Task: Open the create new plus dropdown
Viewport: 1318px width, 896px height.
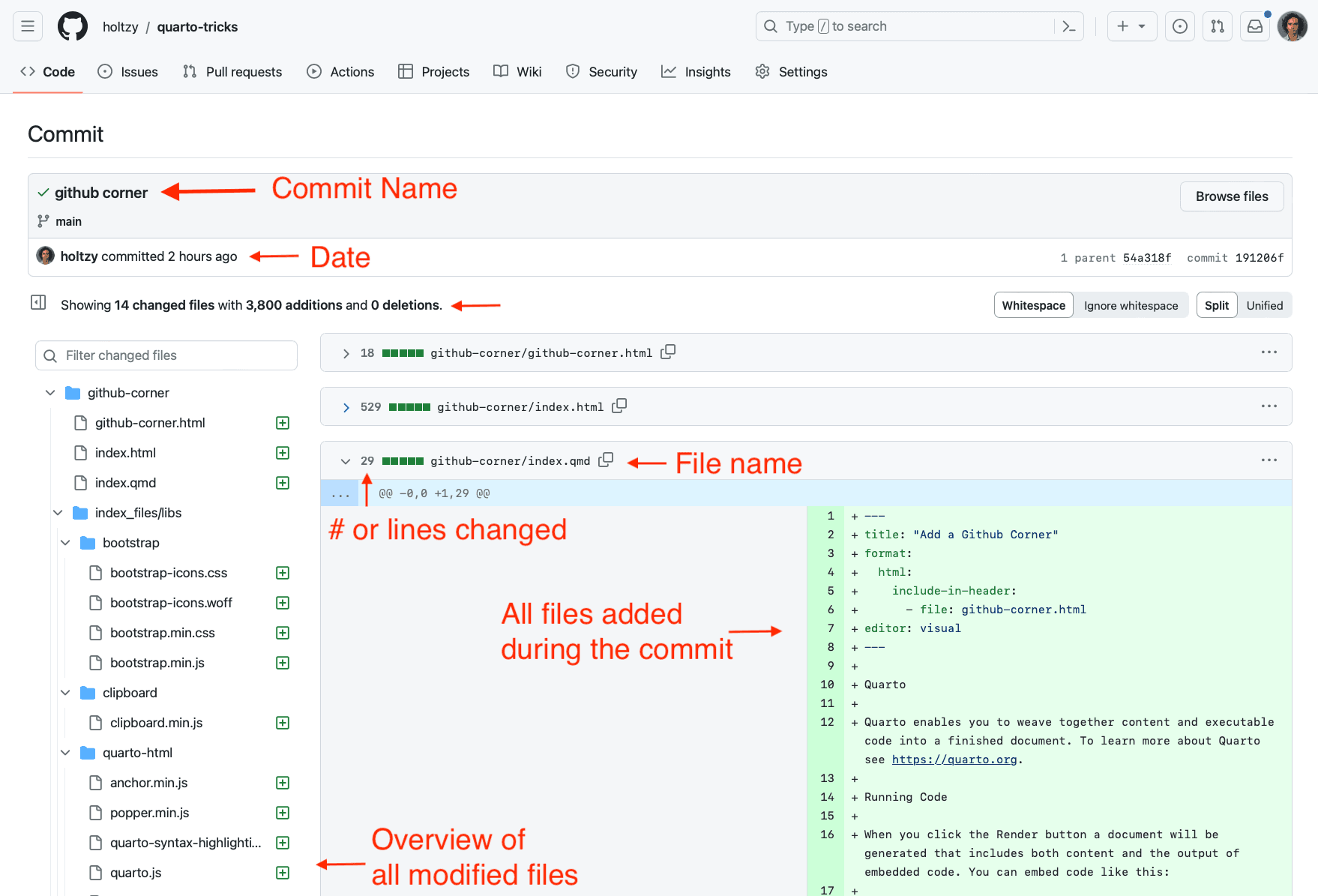Action: [x=1131, y=26]
